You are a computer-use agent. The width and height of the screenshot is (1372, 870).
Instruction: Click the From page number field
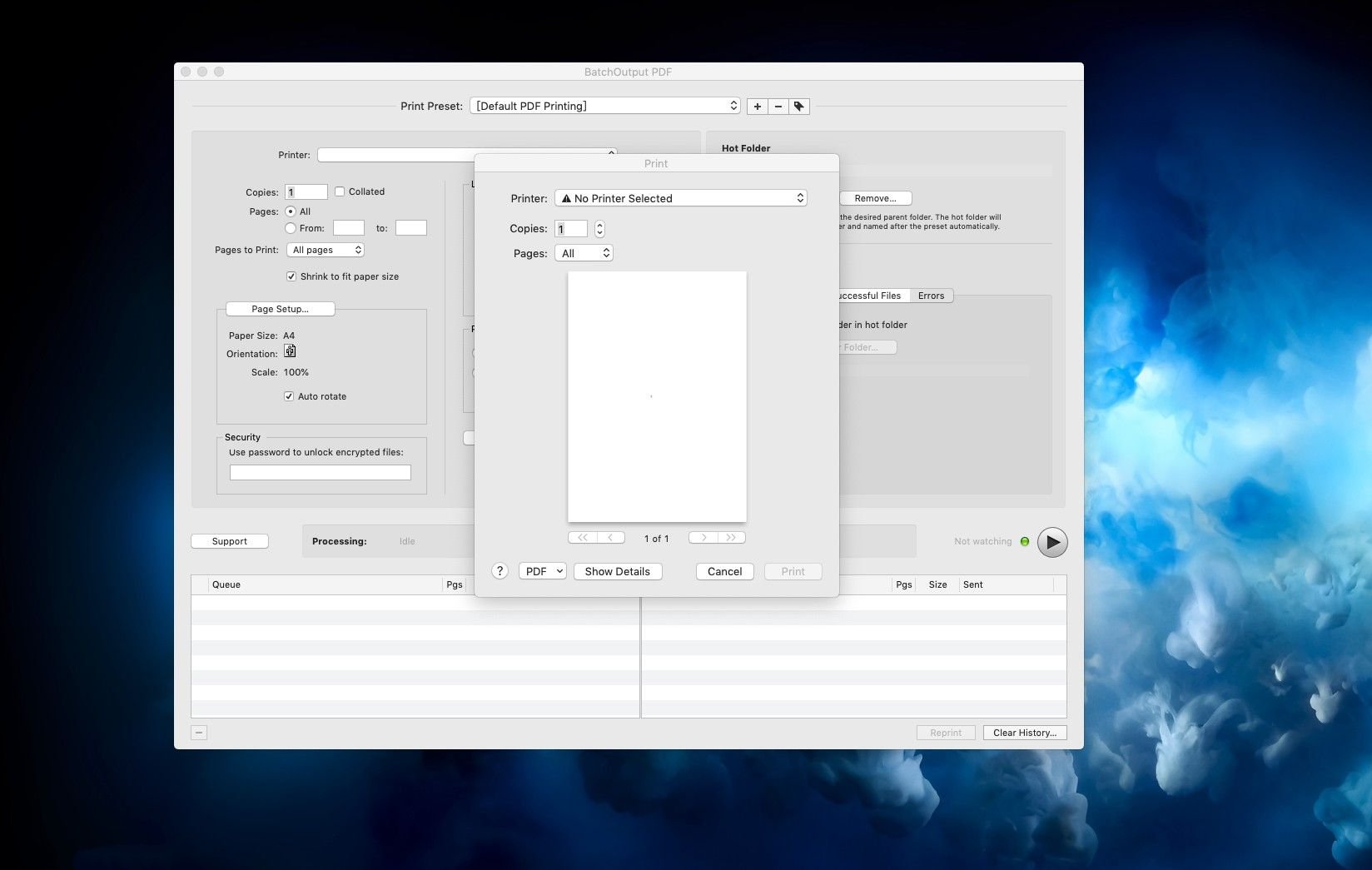click(349, 228)
